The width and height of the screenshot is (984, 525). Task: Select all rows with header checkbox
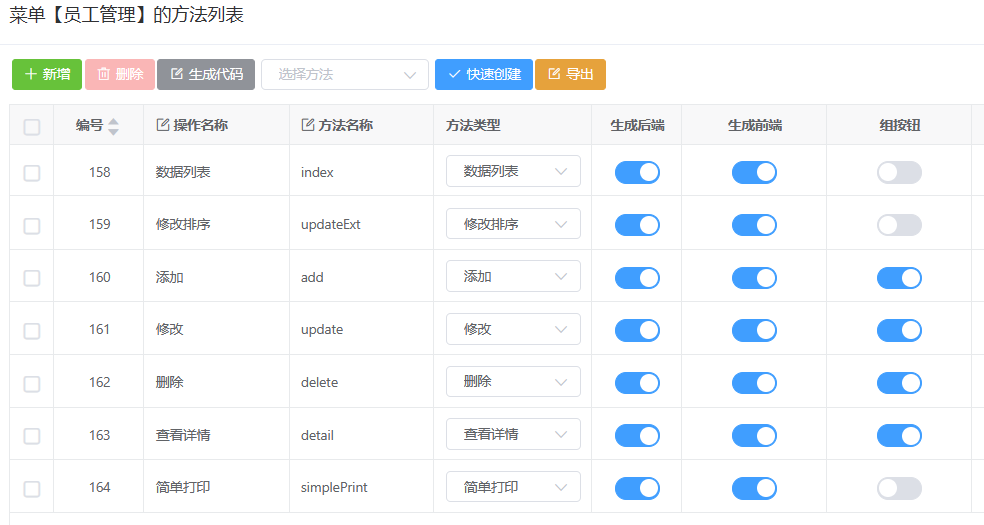pyautogui.click(x=32, y=127)
